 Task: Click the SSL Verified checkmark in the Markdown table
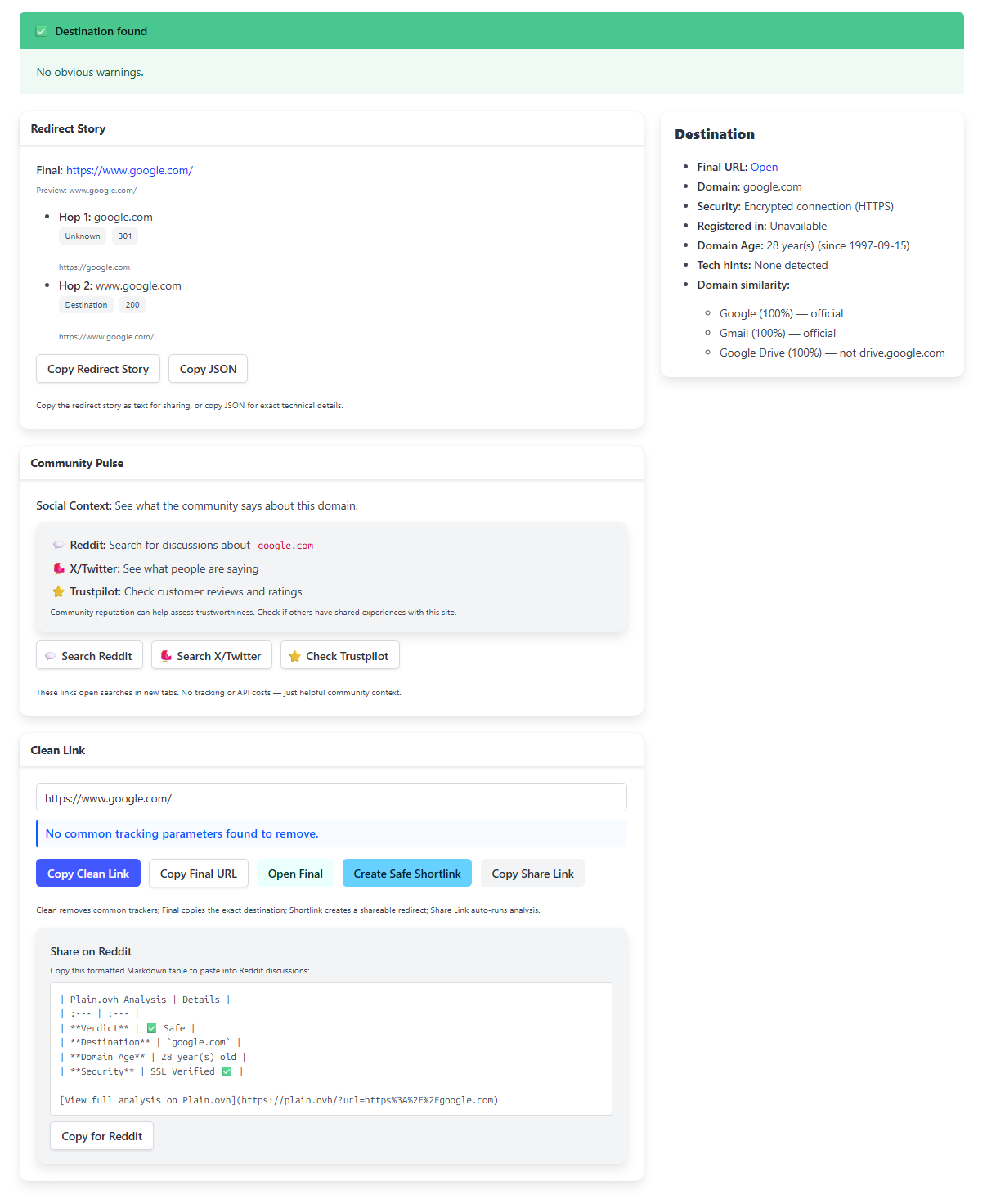click(227, 1071)
